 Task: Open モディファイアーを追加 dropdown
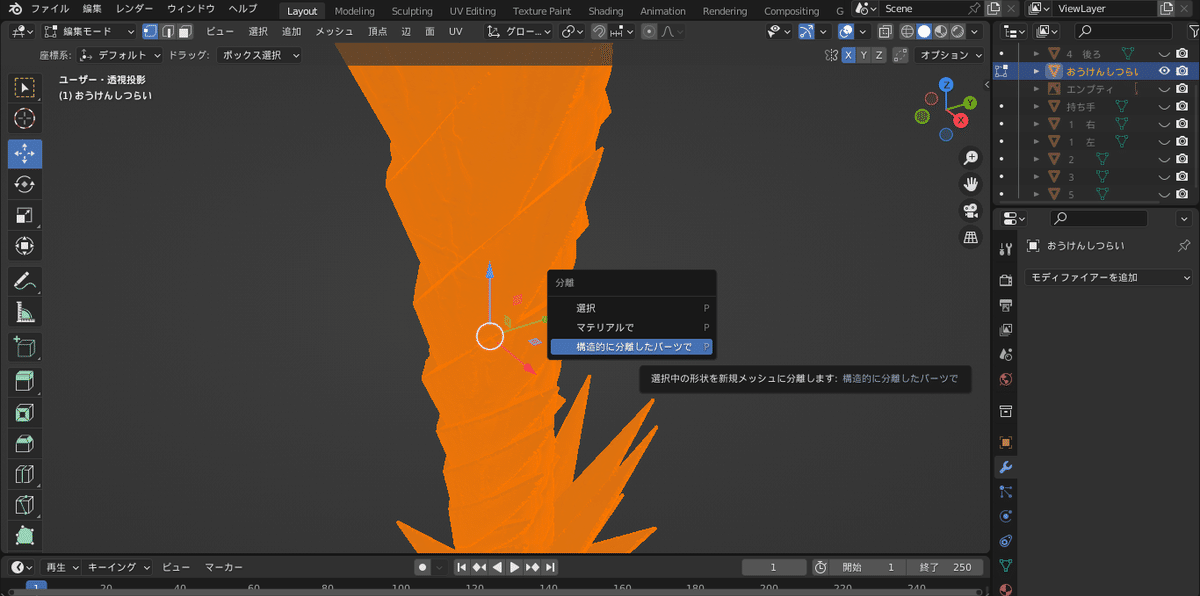pyautogui.click(x=1109, y=277)
